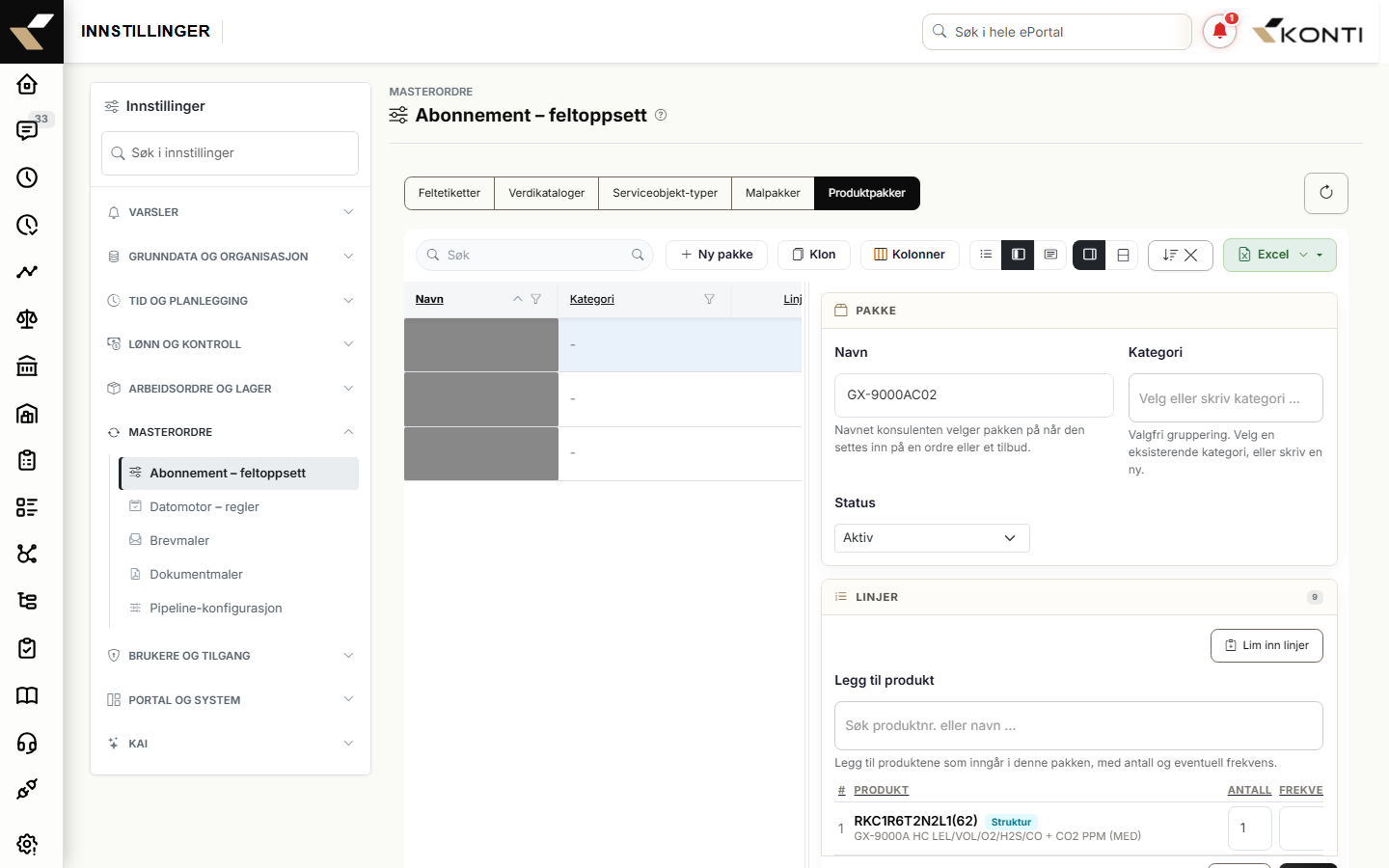
Task: Clear sorting with the sort X button
Action: pyautogui.click(x=1181, y=255)
